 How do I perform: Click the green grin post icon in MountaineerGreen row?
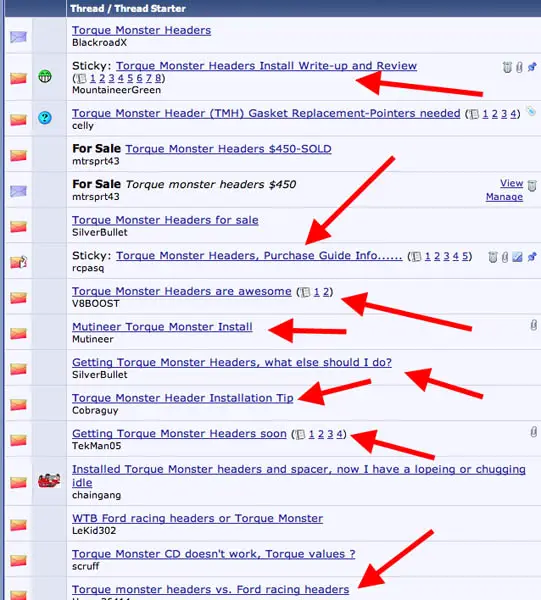tap(45, 76)
